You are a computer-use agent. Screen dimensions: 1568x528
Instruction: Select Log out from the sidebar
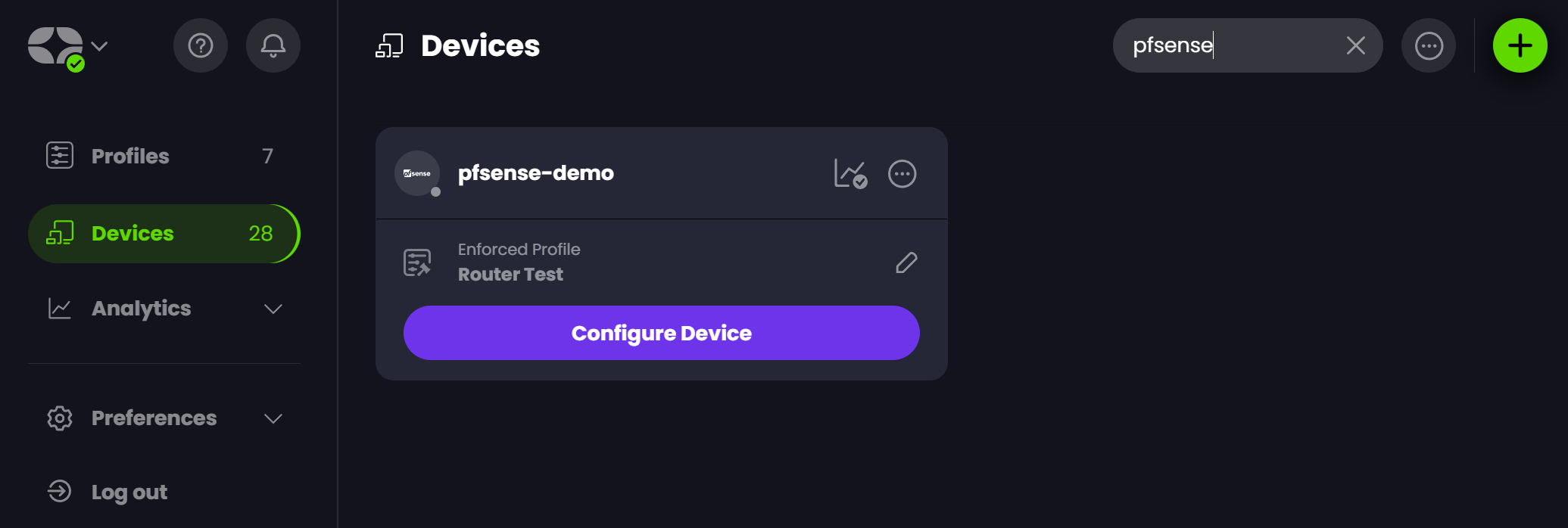(x=129, y=492)
